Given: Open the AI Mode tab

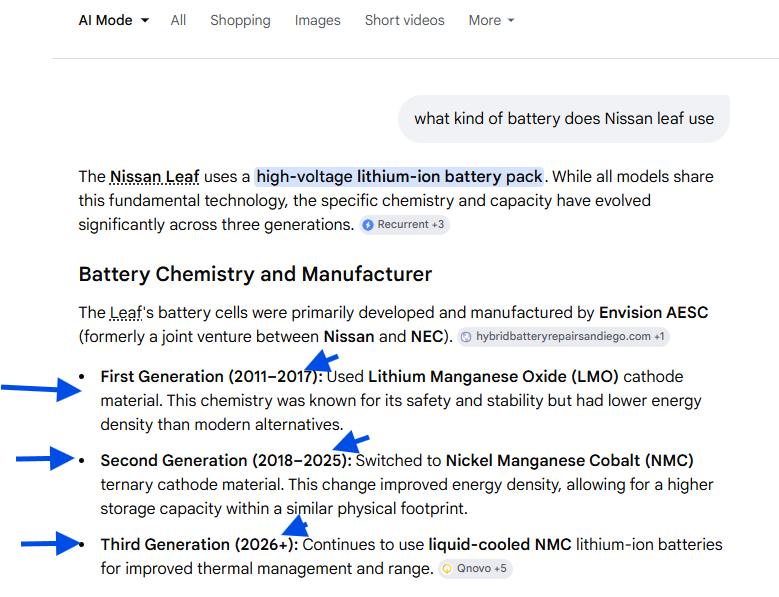Looking at the screenshot, I should click(x=105, y=20).
